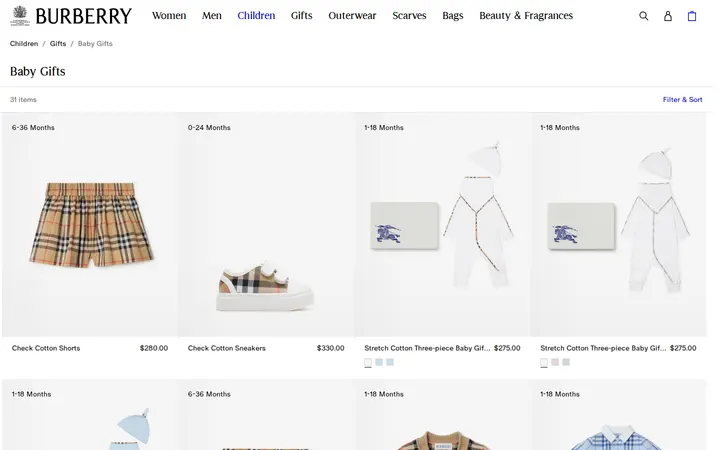
Task: Click the $330.00 price
Action: pyautogui.click(x=330, y=348)
